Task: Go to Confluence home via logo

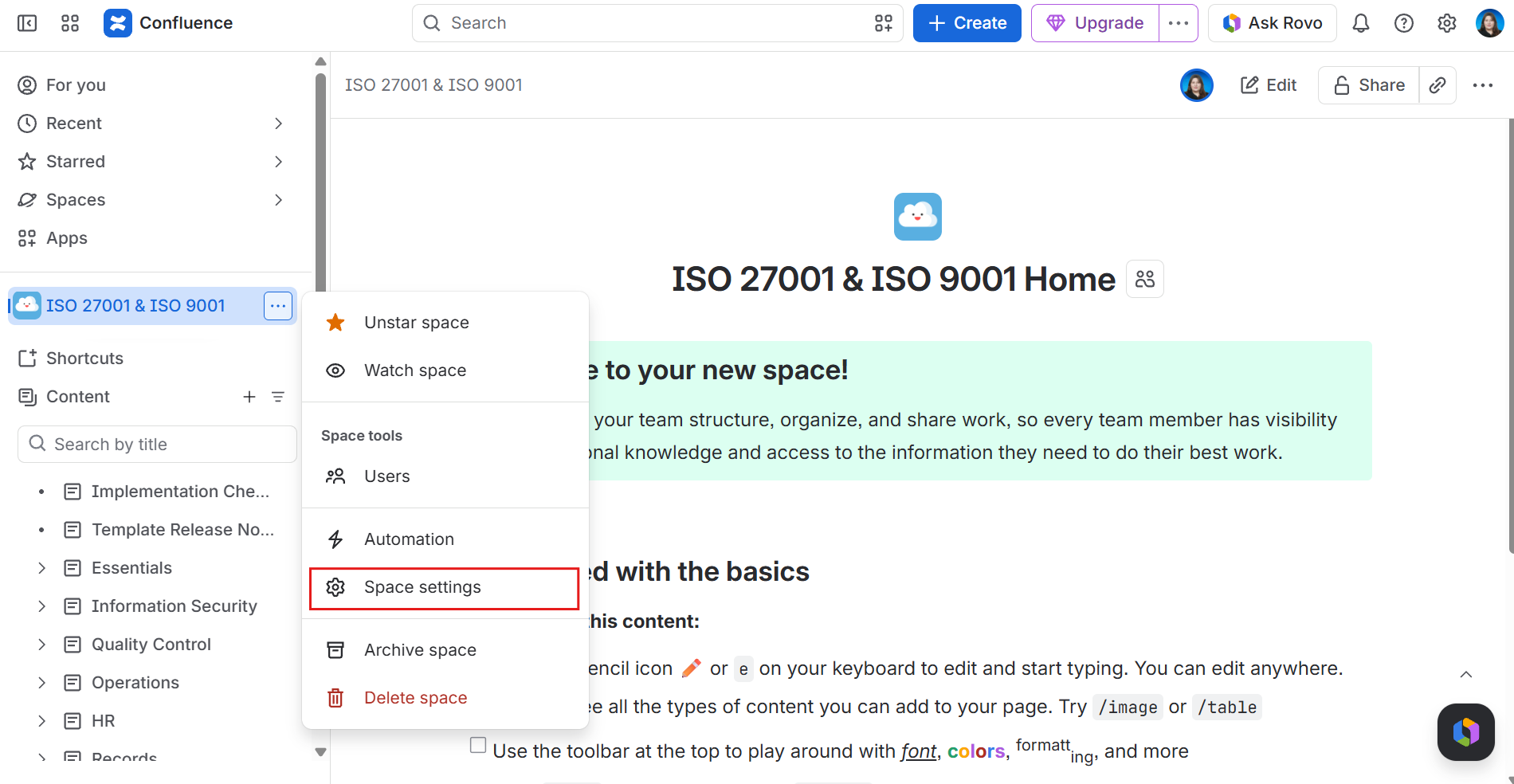Action: pos(168,23)
